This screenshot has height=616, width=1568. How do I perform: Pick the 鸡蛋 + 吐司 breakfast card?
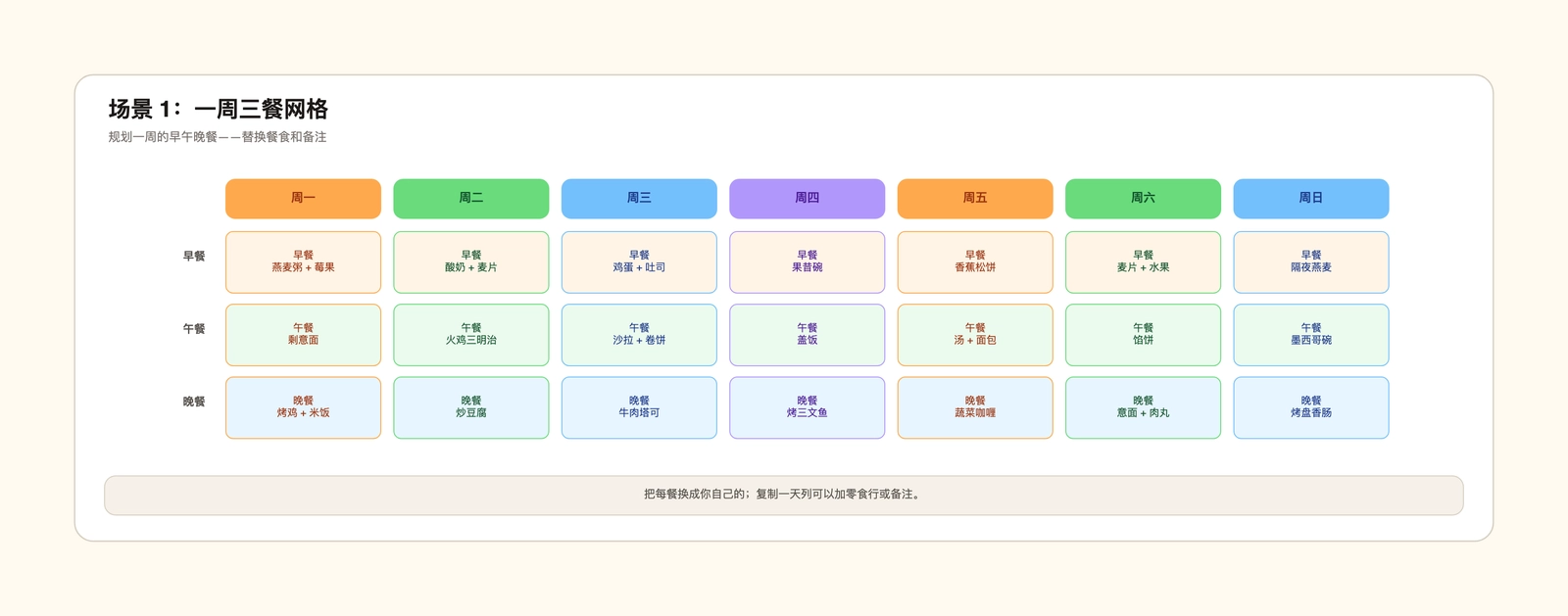(639, 262)
